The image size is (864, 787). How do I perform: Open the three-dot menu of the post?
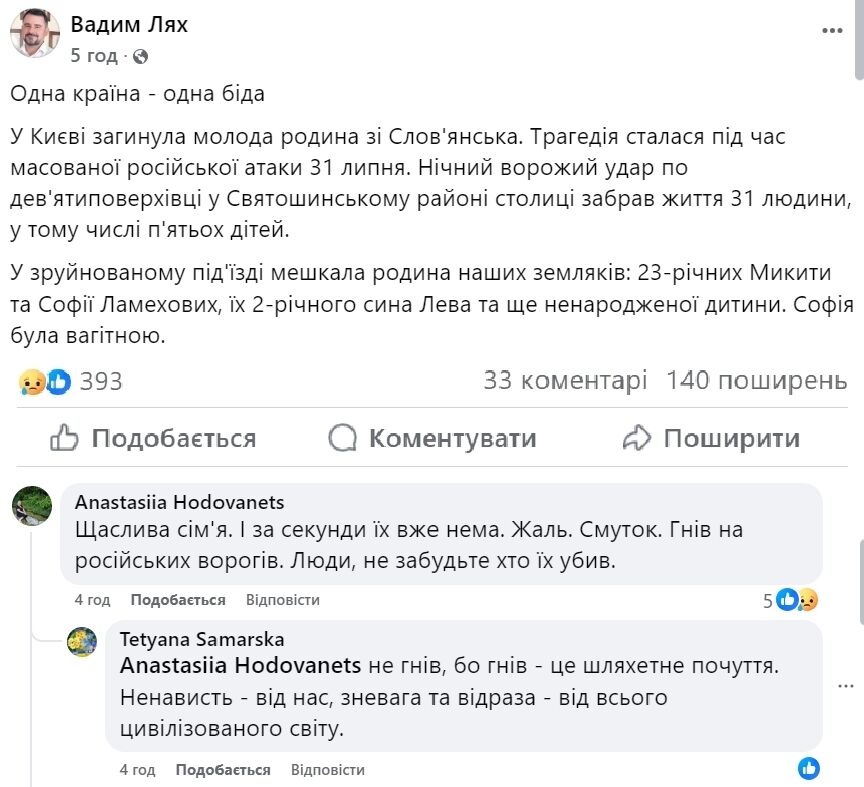pos(833,30)
